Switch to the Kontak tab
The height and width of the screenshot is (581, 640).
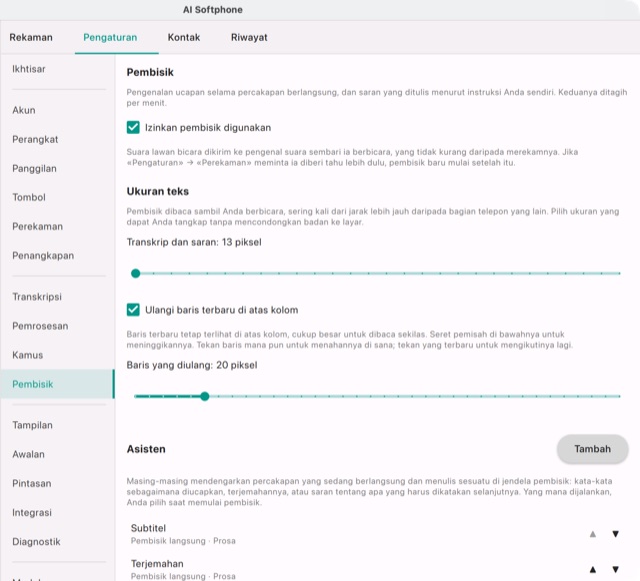[x=184, y=37]
